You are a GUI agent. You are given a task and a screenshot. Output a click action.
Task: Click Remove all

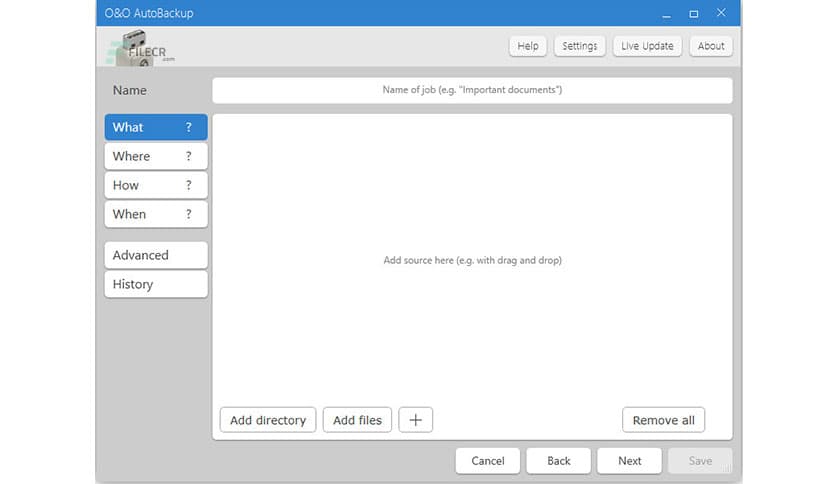coord(663,420)
